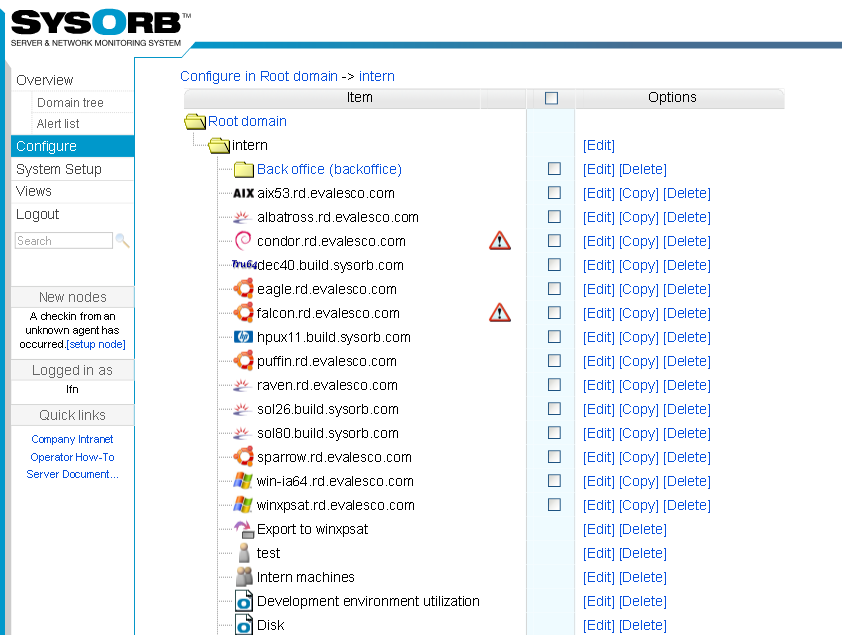Click the single user icon beside test

pyautogui.click(x=244, y=553)
